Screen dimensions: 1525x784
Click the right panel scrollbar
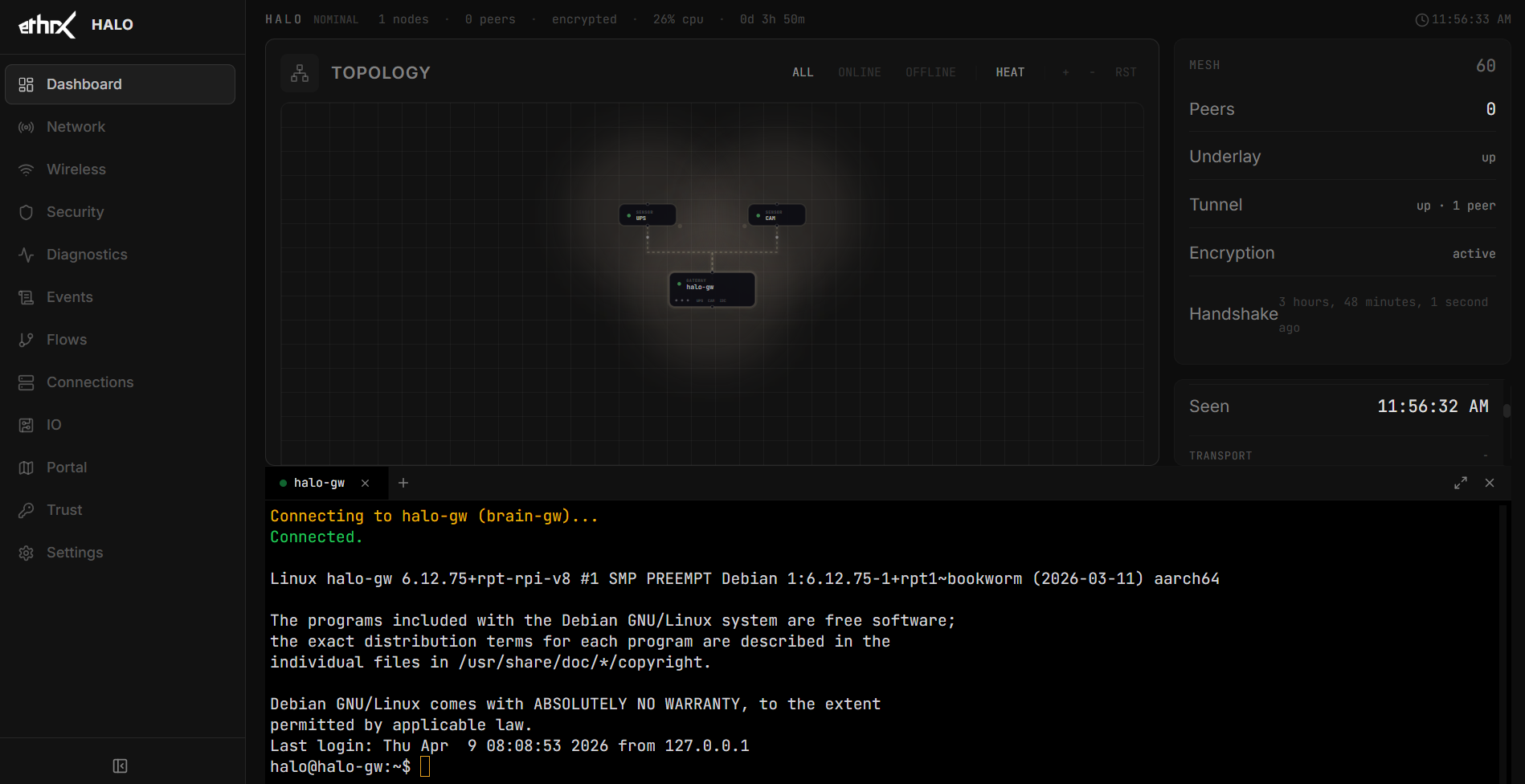coord(1507,410)
